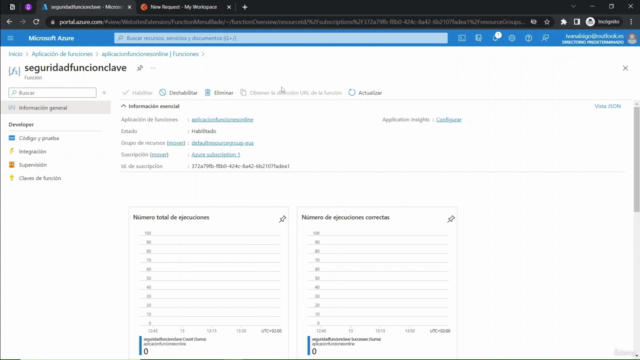This screenshot has height=360, width=640.
Task: Click mover next to Grupo de recursos
Action: click(176, 143)
